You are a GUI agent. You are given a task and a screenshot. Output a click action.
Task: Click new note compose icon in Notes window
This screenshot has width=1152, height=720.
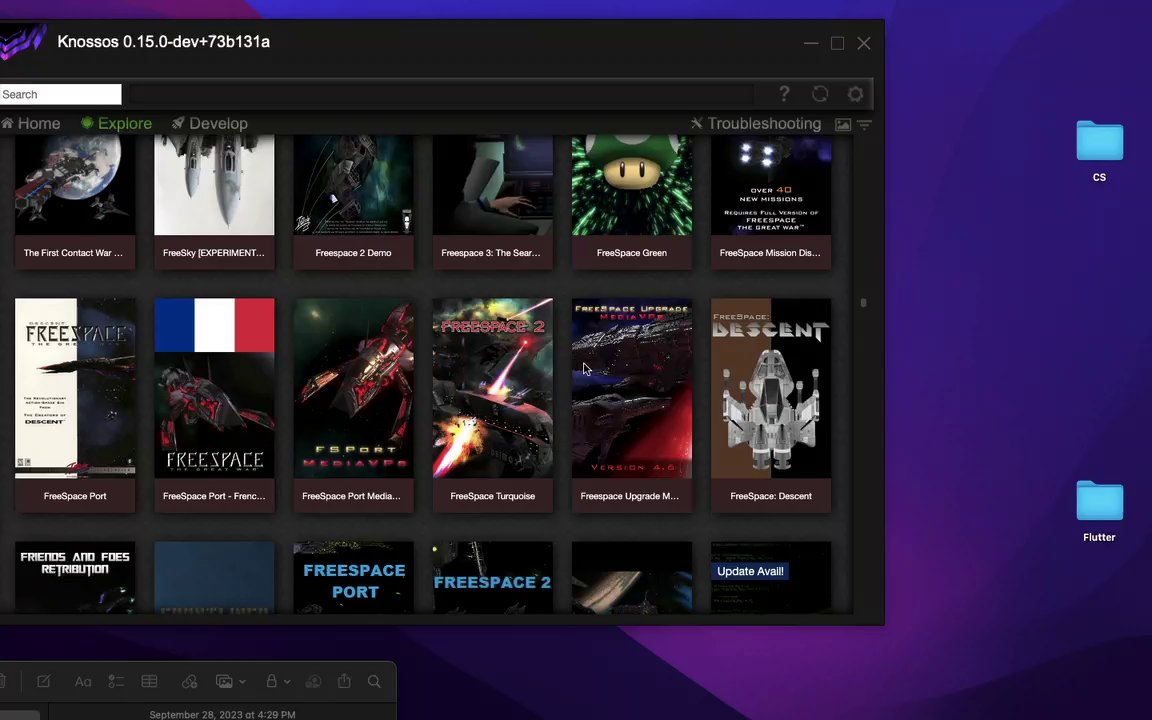[x=43, y=681]
